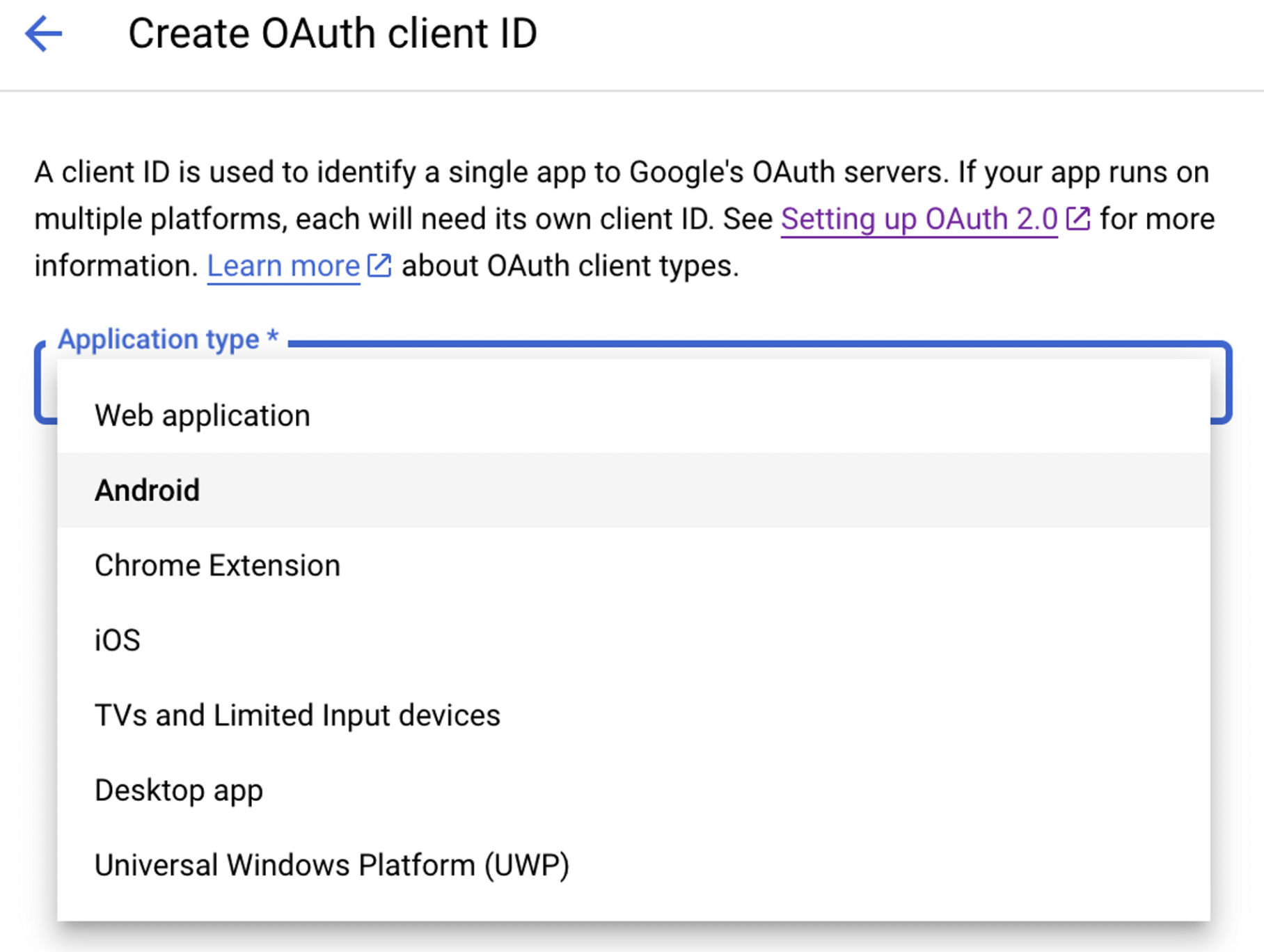The height and width of the screenshot is (952, 1264).
Task: Open the external-link icon beside Learn more
Action: click(379, 265)
